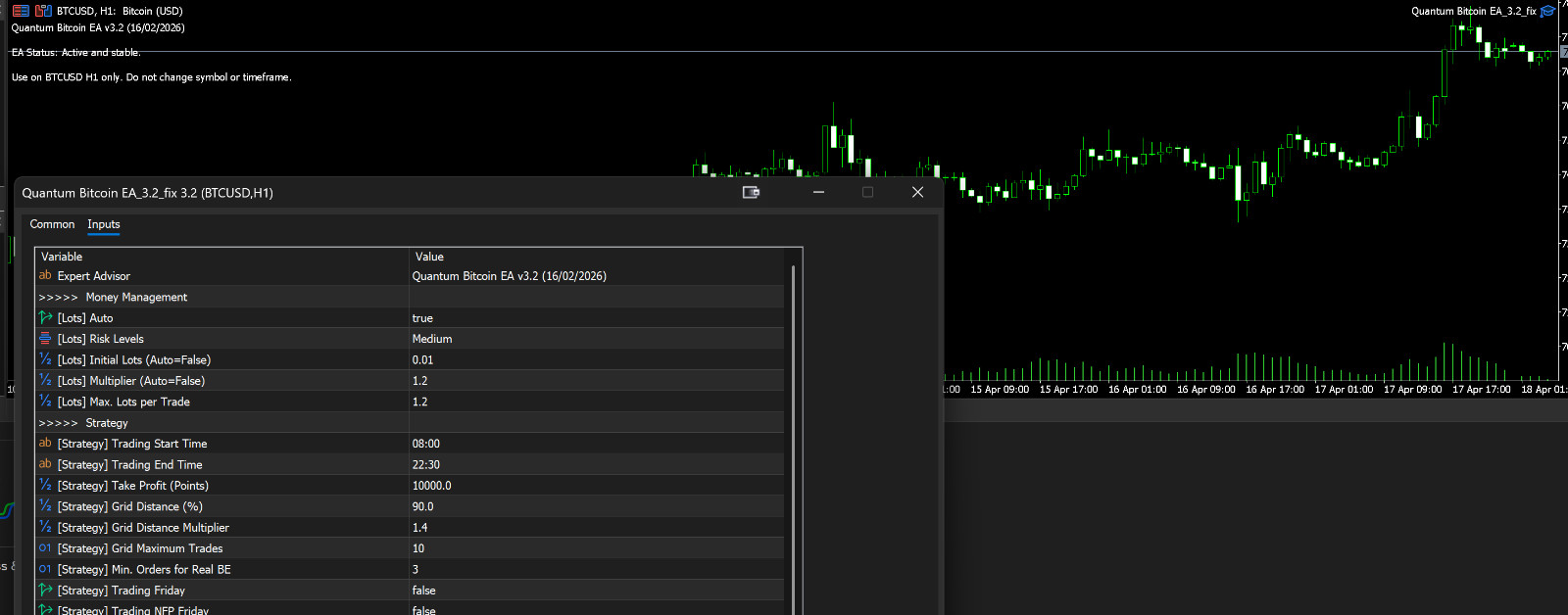The width and height of the screenshot is (1568, 615).
Task: Click the arrow icon of [Strategy] Trading Friday
Action: coord(45,590)
